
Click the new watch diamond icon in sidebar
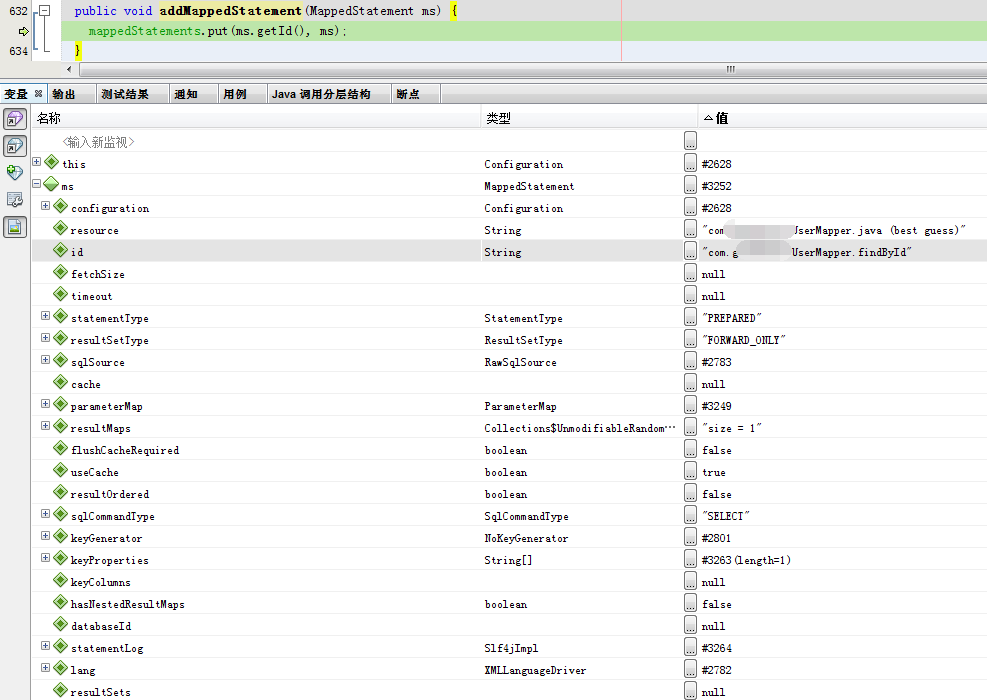point(14,172)
